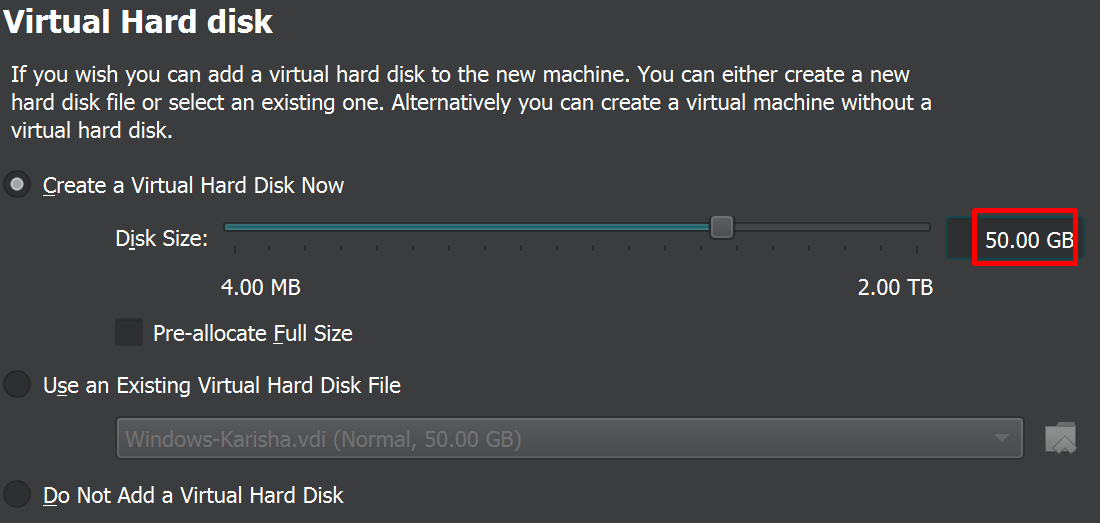Click the unfilled slider track right of the handle
This screenshot has height=523, width=1100.
pyautogui.click(x=831, y=227)
